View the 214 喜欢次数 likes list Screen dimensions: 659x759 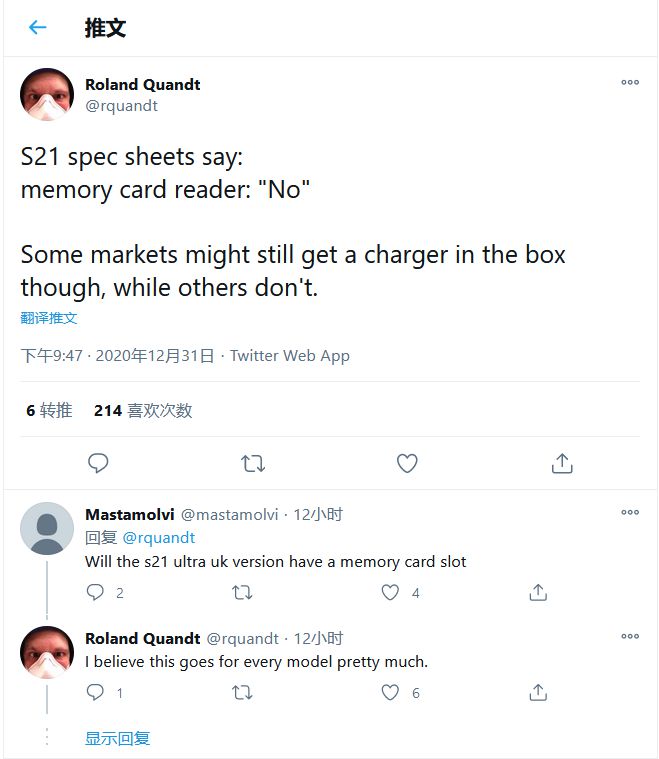point(143,410)
